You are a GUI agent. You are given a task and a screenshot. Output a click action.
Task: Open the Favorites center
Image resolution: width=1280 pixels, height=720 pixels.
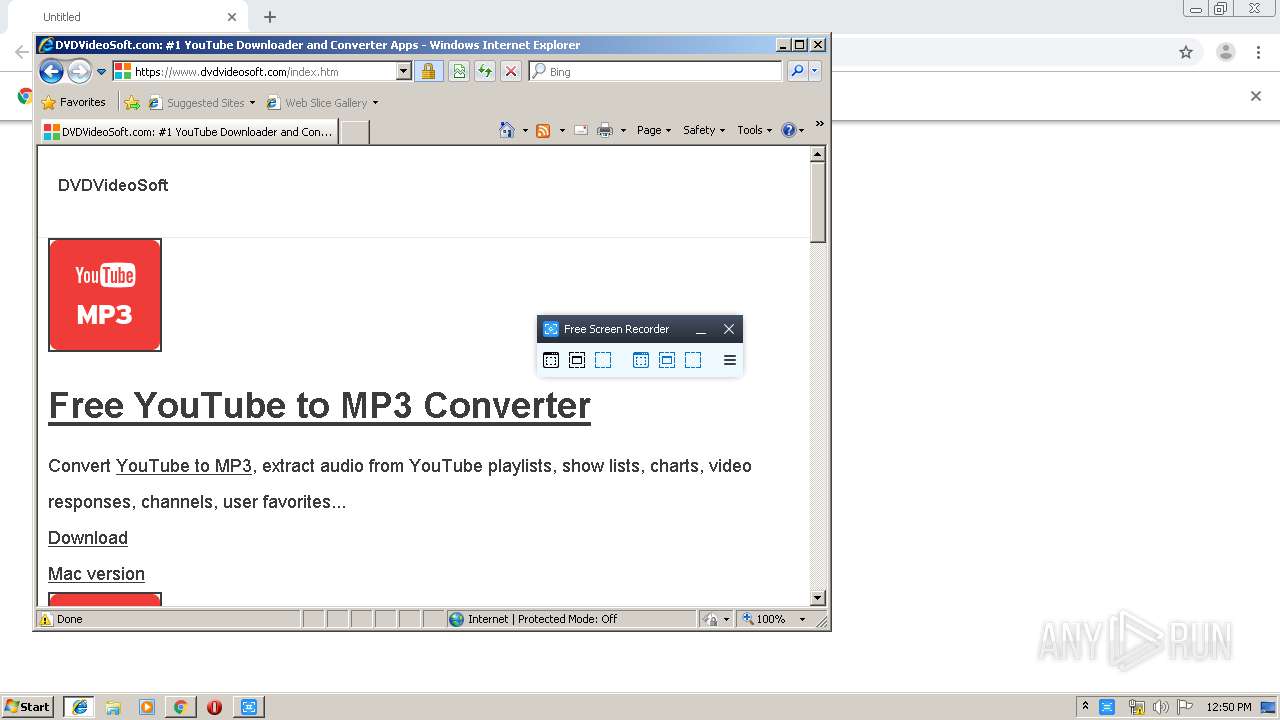click(73, 102)
